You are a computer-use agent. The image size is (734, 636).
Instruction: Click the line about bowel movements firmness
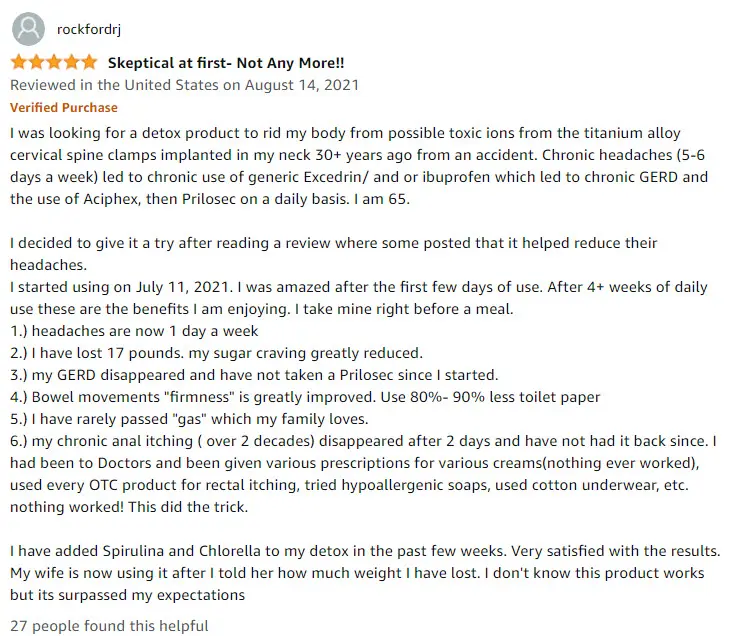tap(305, 397)
